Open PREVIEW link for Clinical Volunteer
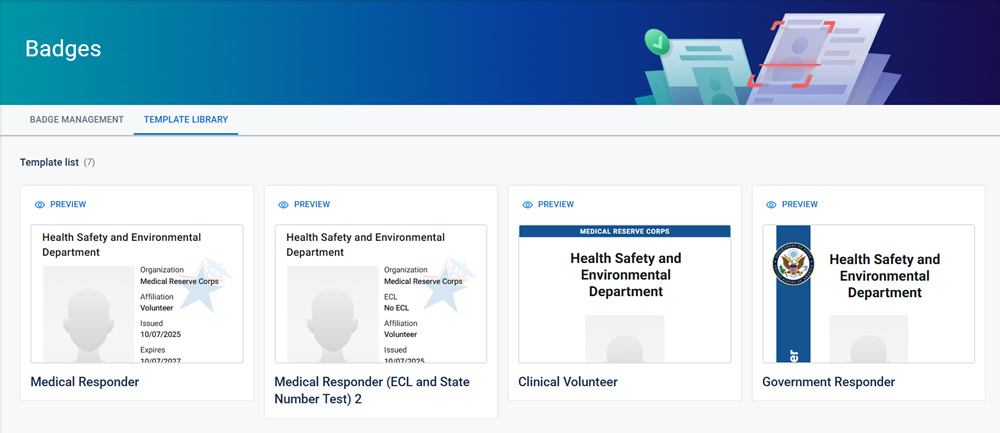The width and height of the screenshot is (1000, 433). tap(555, 205)
